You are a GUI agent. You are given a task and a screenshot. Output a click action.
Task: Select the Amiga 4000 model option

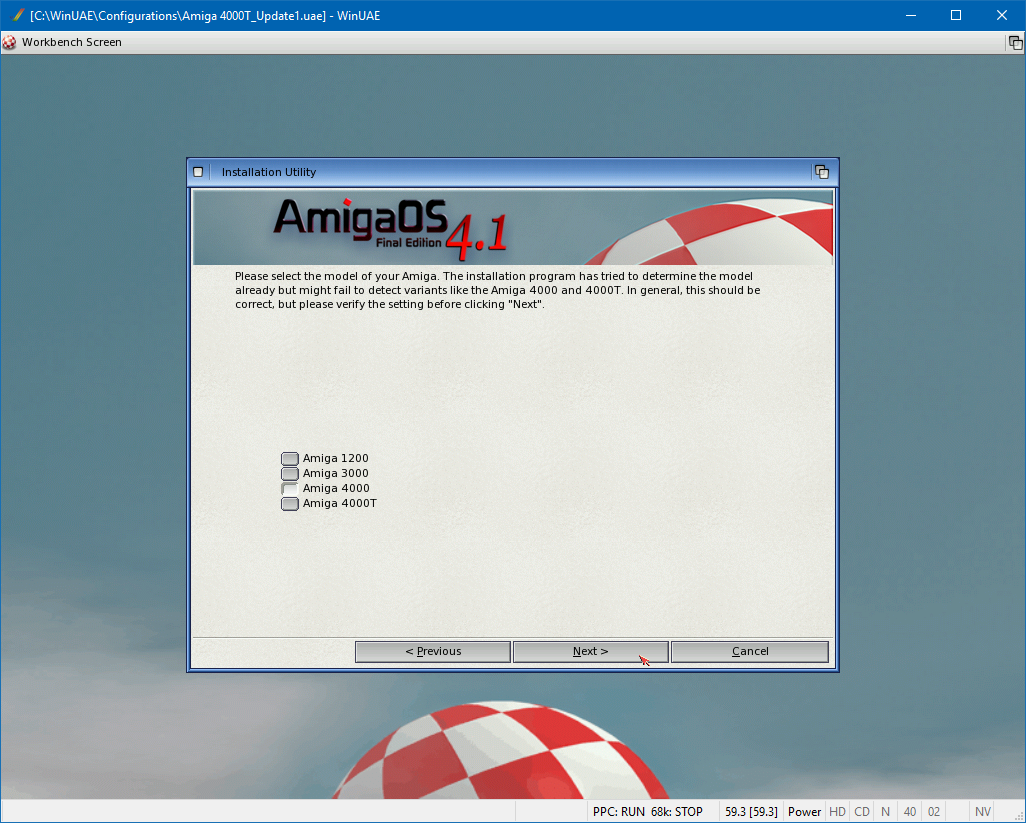[x=290, y=489]
